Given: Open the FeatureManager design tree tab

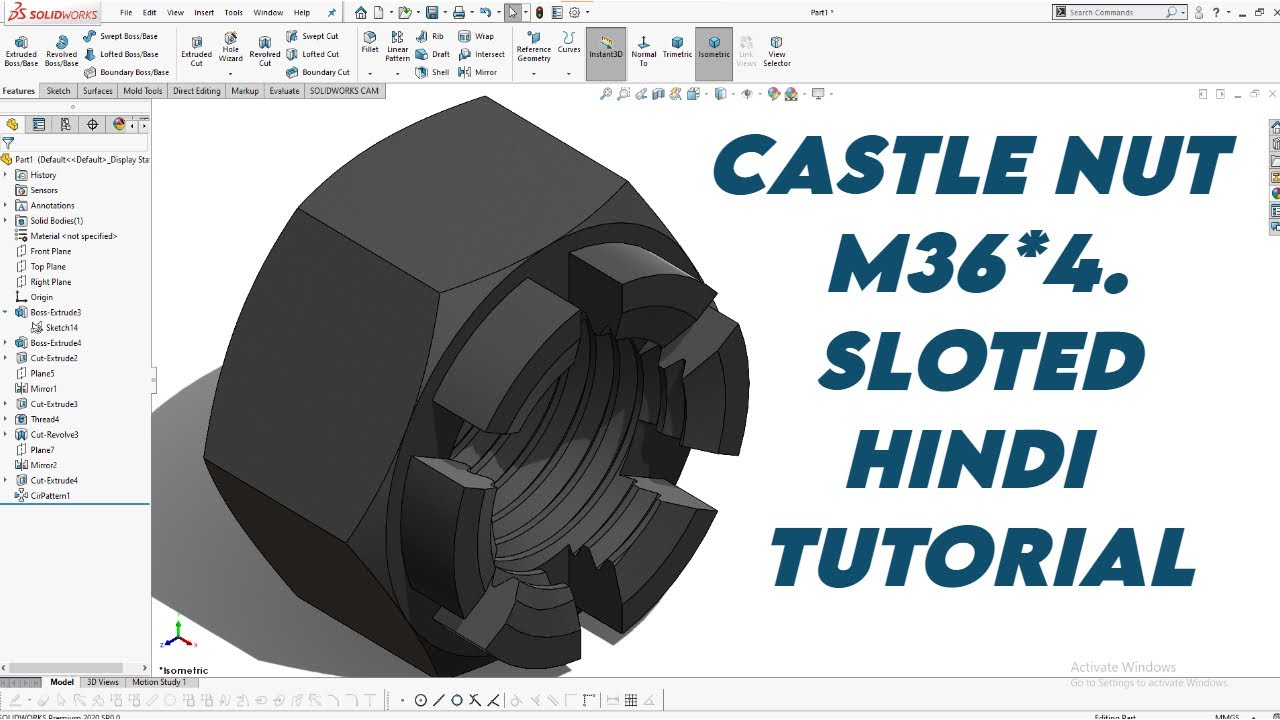Looking at the screenshot, I should pos(12,124).
